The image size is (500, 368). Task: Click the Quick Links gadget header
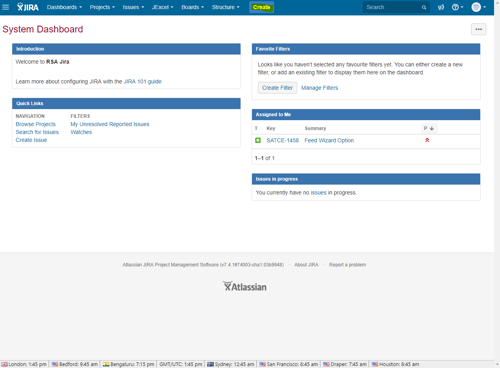pos(126,103)
